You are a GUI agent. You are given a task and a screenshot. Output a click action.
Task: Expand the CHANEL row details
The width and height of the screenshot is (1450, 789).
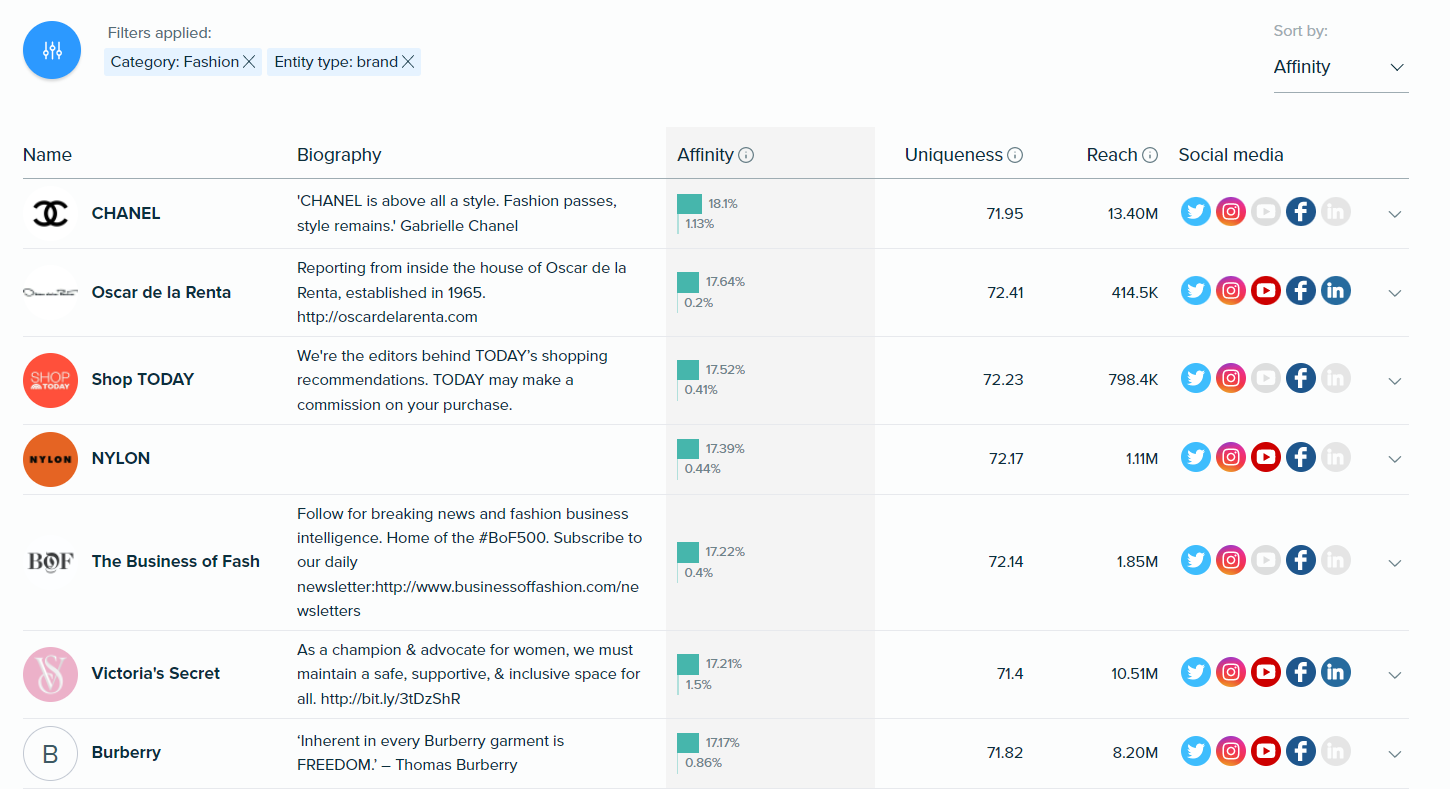click(x=1395, y=214)
